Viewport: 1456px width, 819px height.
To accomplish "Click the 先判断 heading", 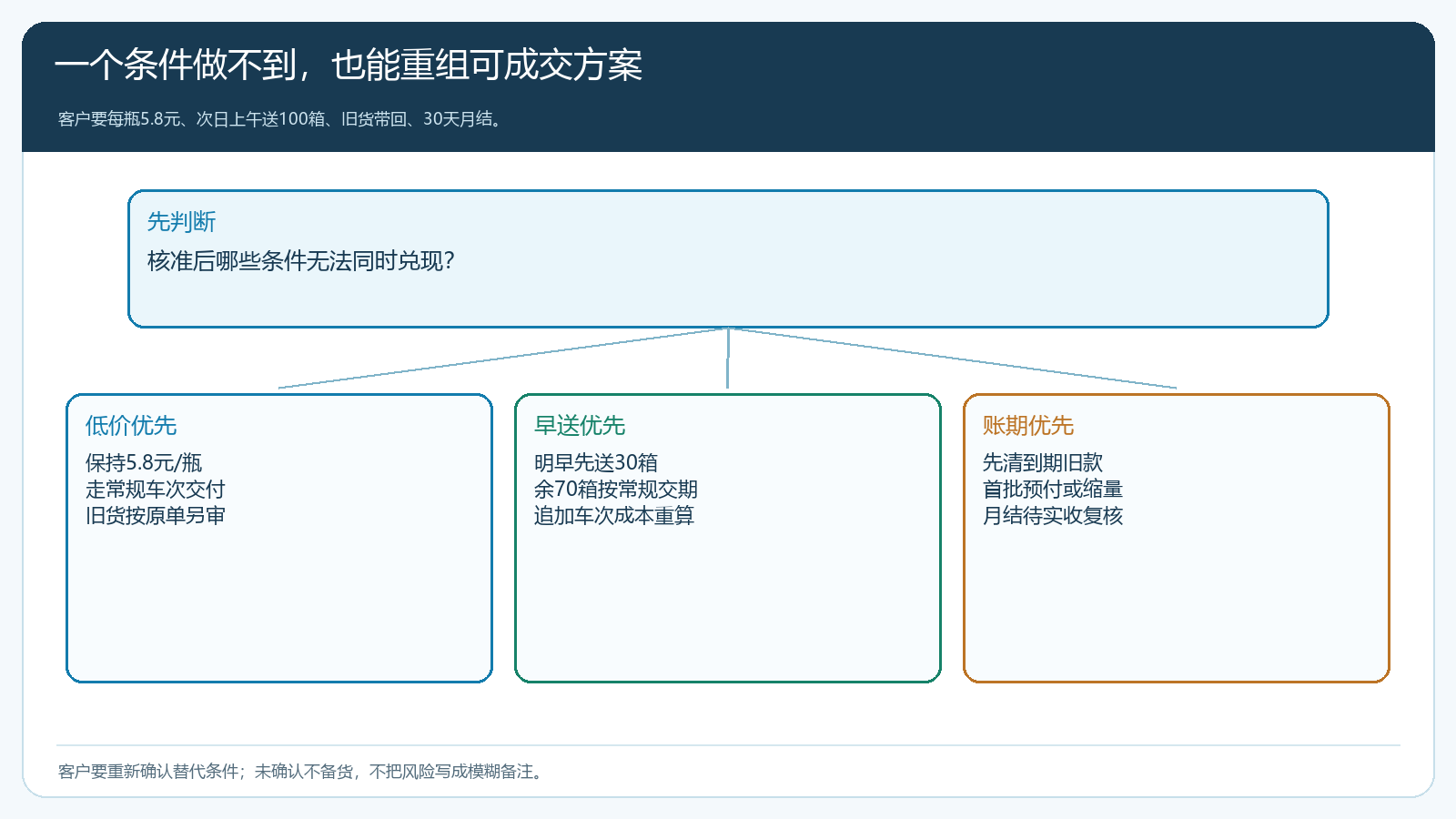I will click(x=181, y=221).
